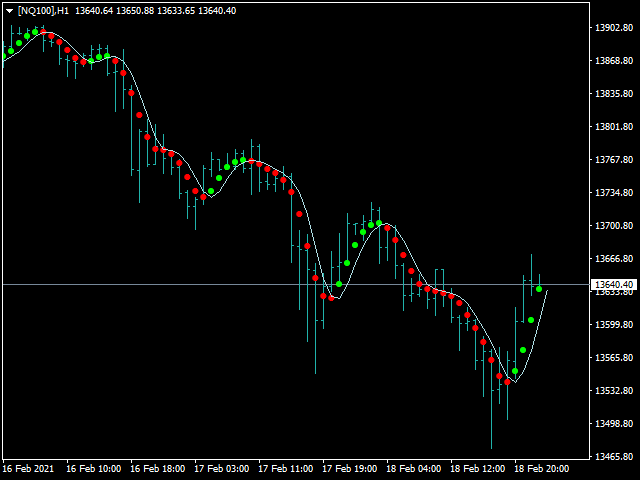Image resolution: width=640 pixels, height=480 pixels.
Task: Click the 16 Feb 18:00 time label
Action: pos(158,469)
